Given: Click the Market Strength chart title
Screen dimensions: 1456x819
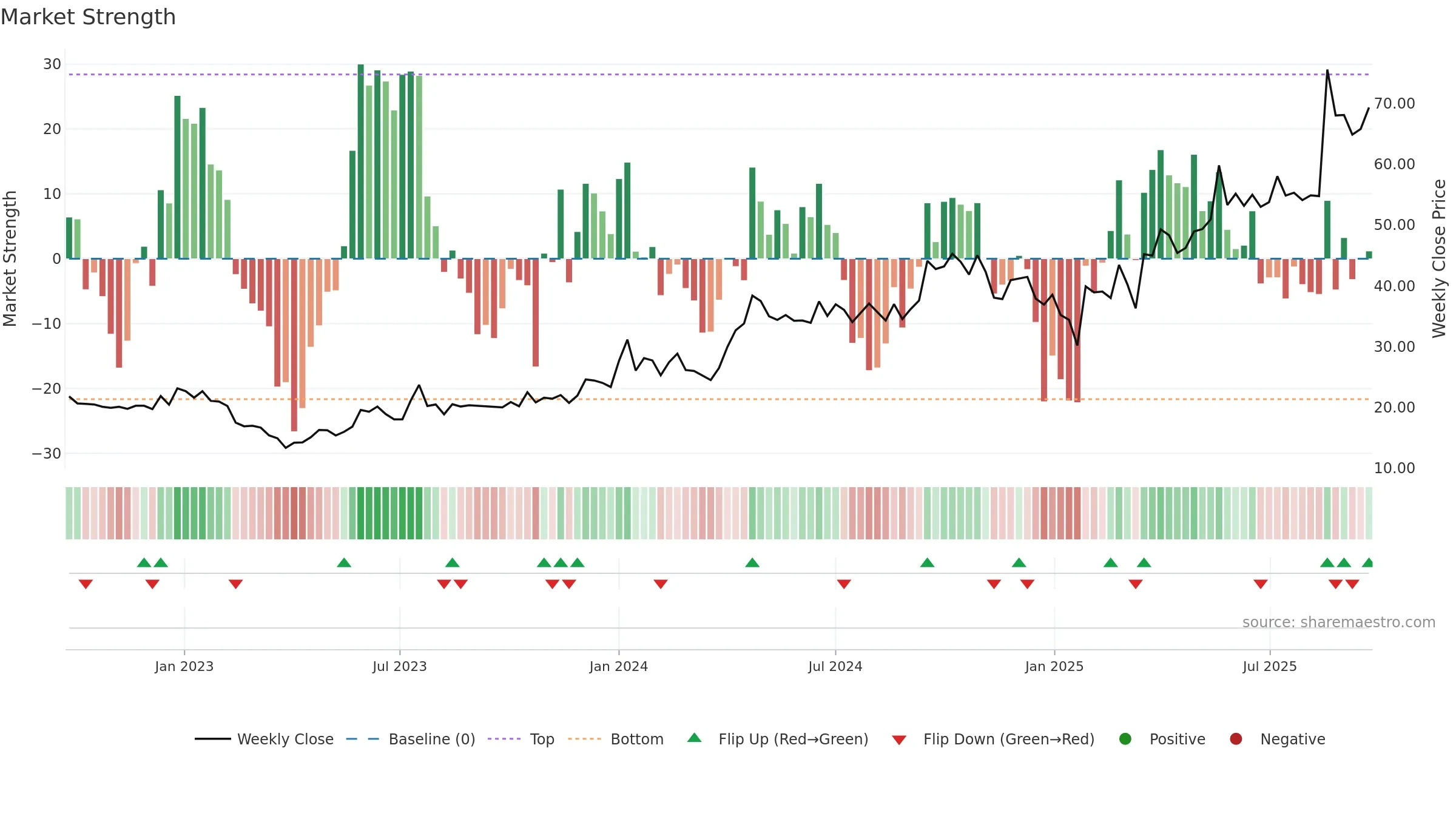Looking at the screenshot, I should [88, 17].
